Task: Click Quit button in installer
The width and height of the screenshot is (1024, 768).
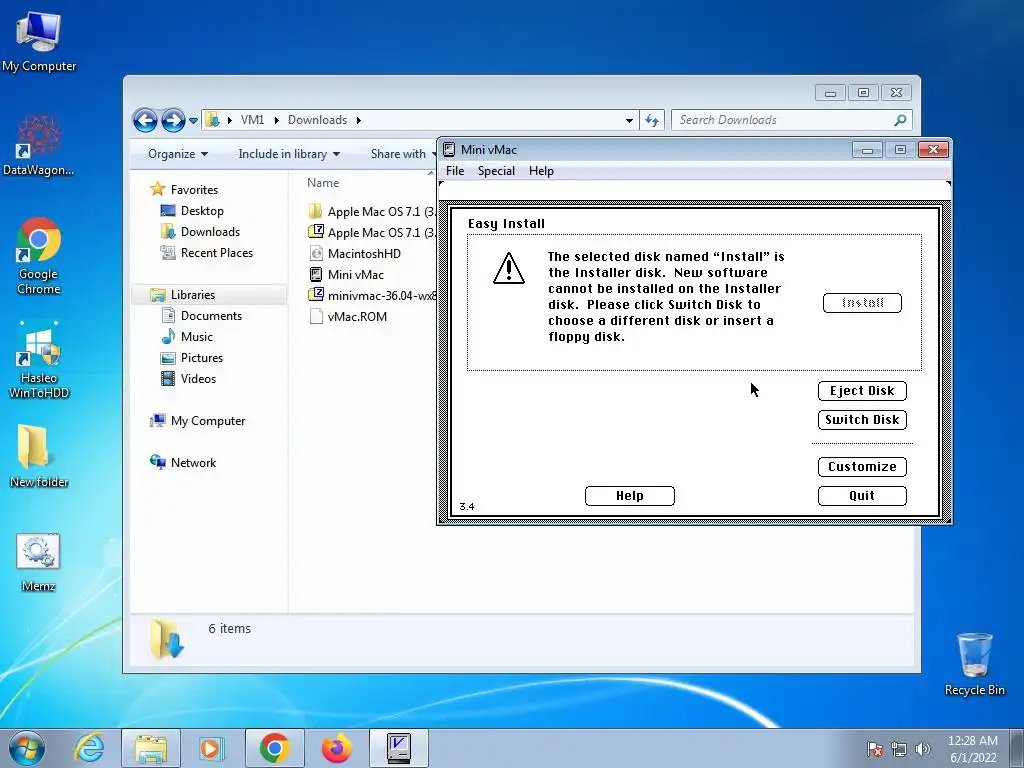Action: (862, 496)
